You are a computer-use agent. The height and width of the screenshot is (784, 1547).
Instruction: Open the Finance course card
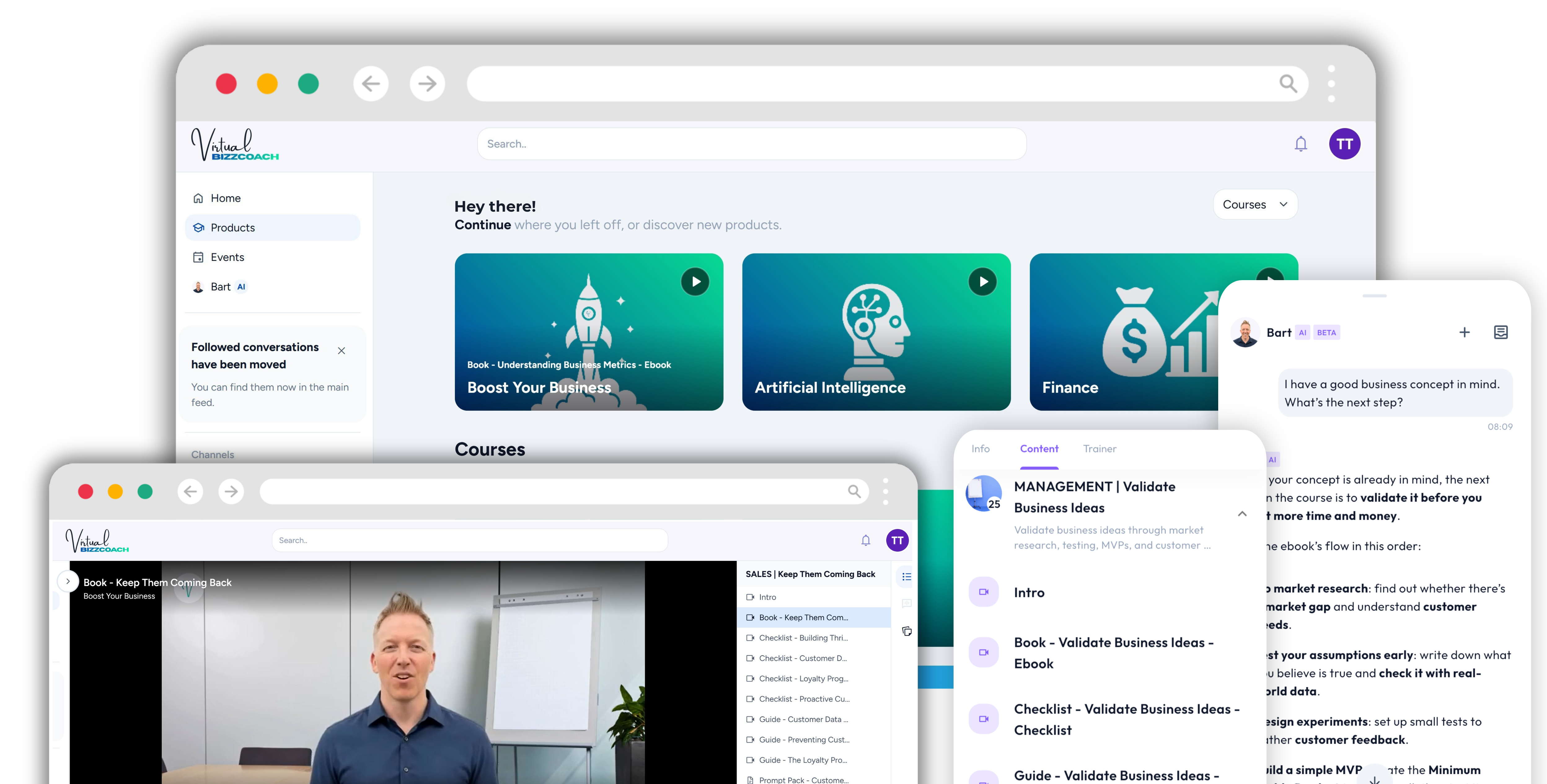[1124, 332]
